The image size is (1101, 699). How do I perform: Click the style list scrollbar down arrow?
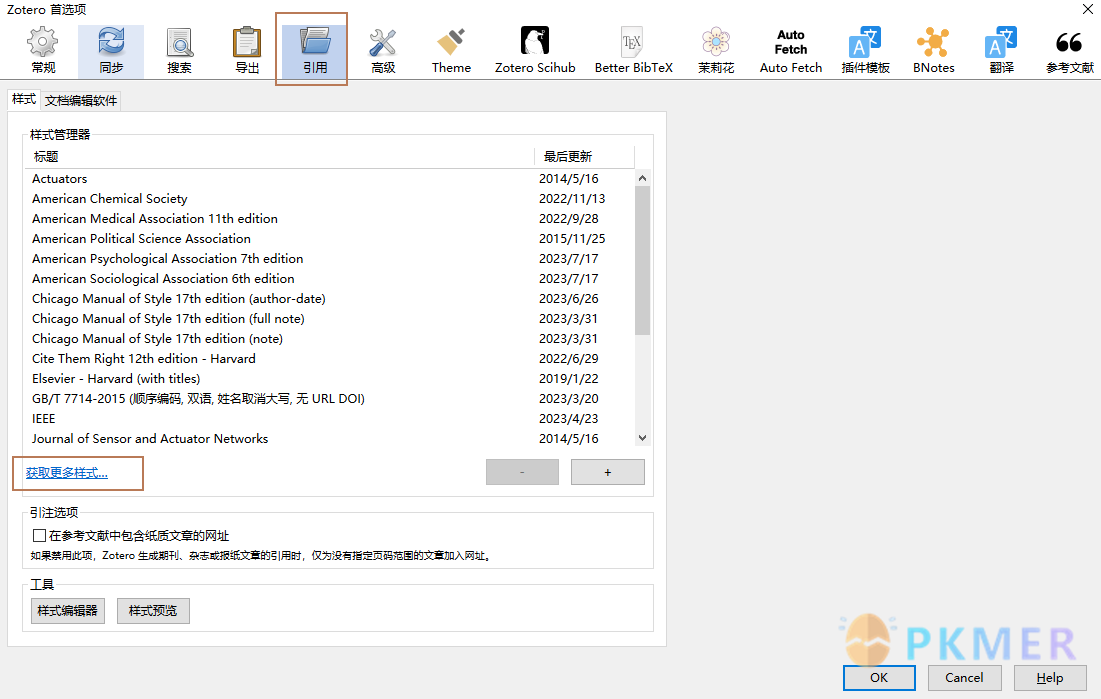[642, 438]
